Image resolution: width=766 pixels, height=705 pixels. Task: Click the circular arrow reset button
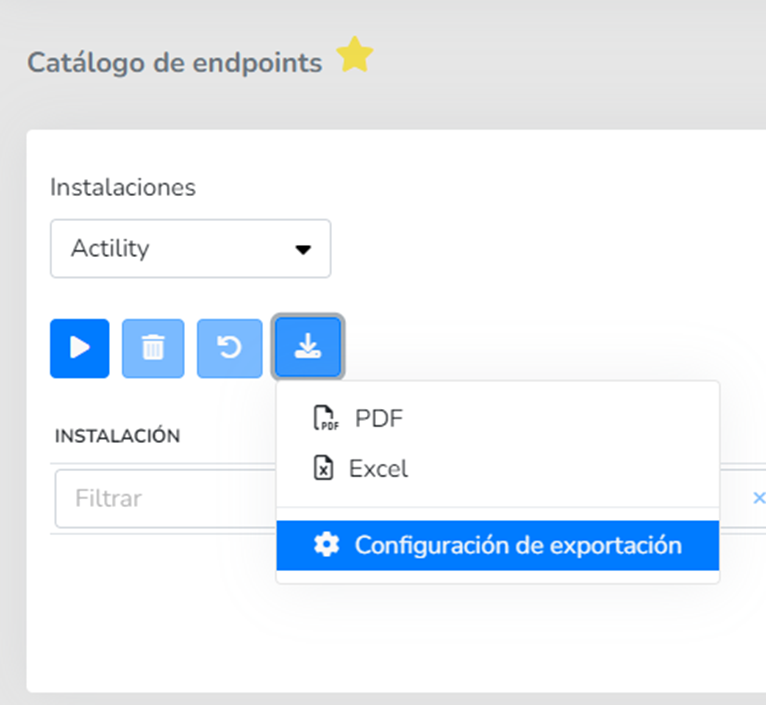coord(230,348)
